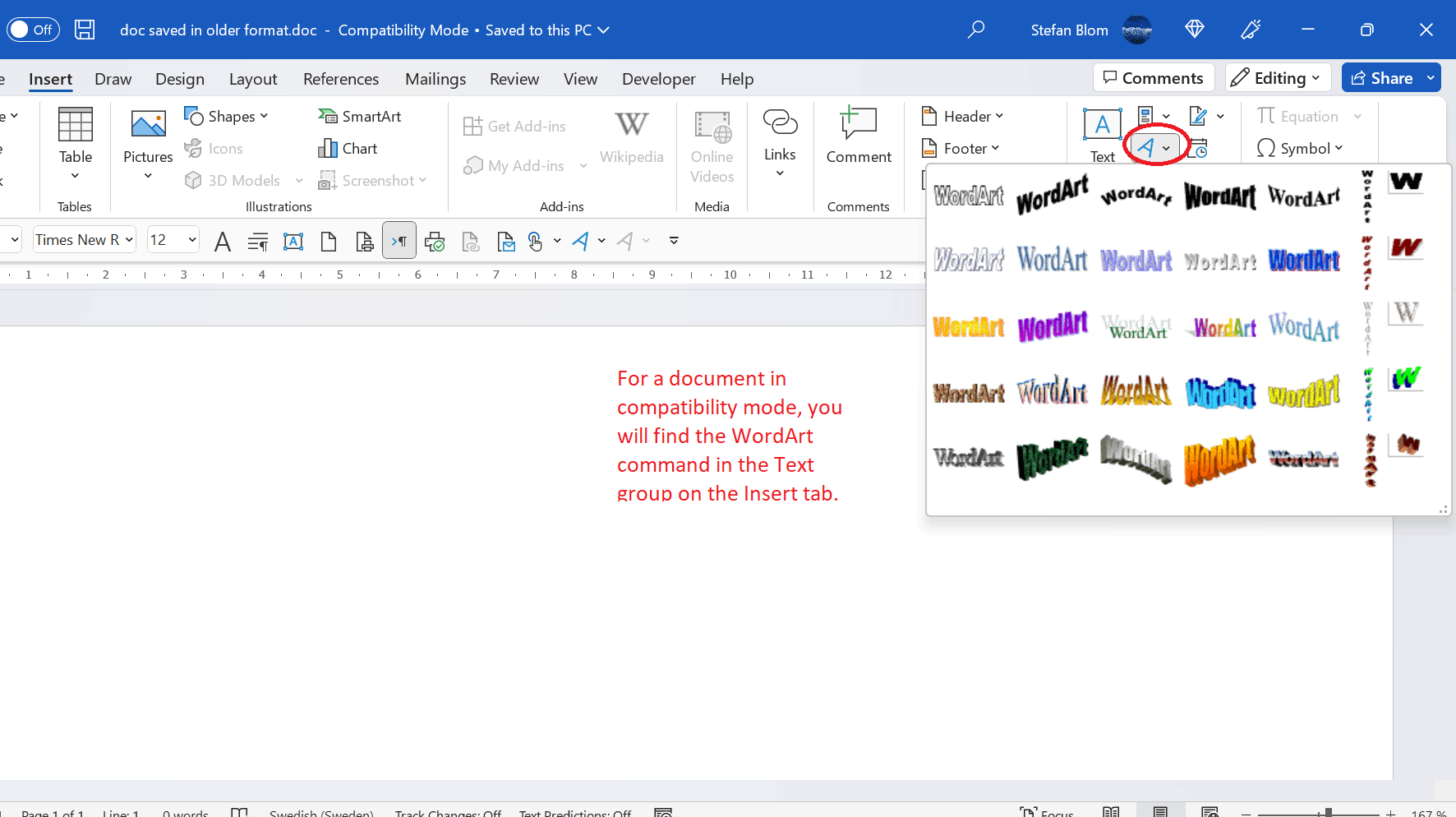The width and height of the screenshot is (1456, 817).
Task: Select the vertical black WordArt style
Action: tap(1367, 196)
